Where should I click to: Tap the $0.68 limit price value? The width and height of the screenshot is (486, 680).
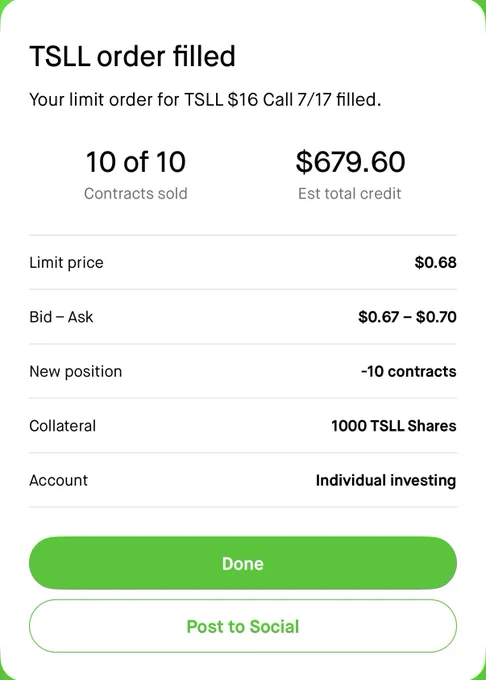point(435,262)
